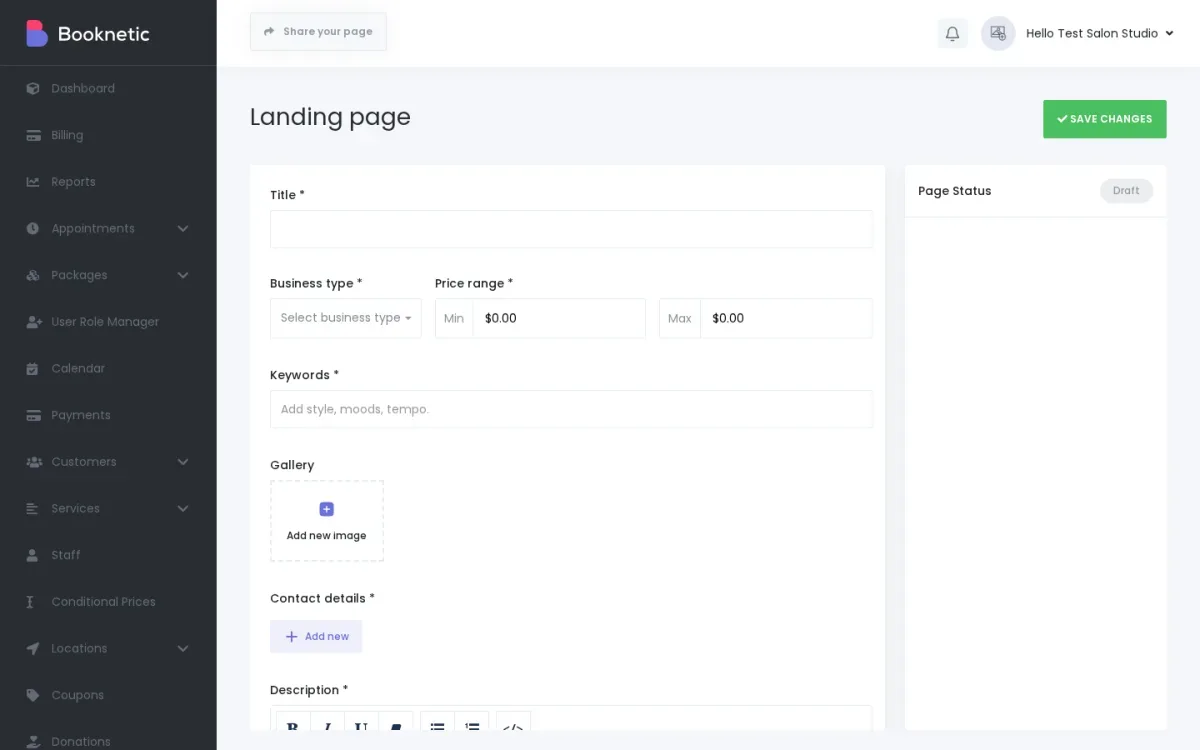The width and height of the screenshot is (1200, 750).
Task: Click the Price range label
Action: 474,283
